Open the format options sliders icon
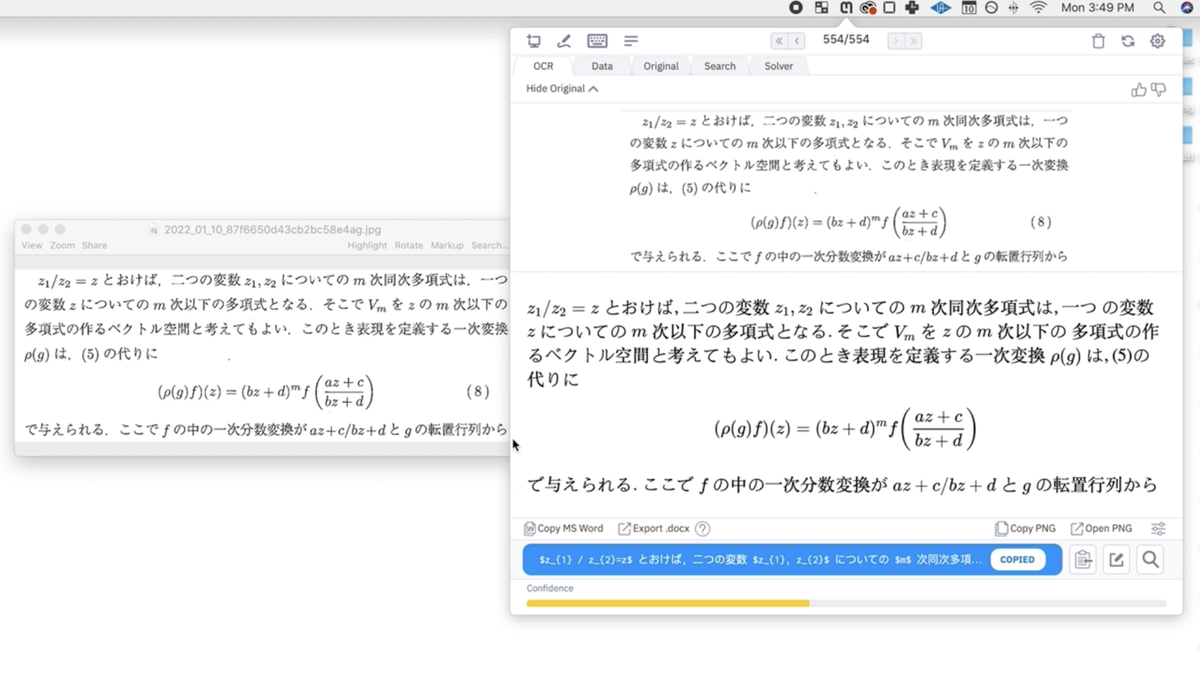Image resolution: width=1200 pixels, height=674 pixels. click(x=1158, y=529)
